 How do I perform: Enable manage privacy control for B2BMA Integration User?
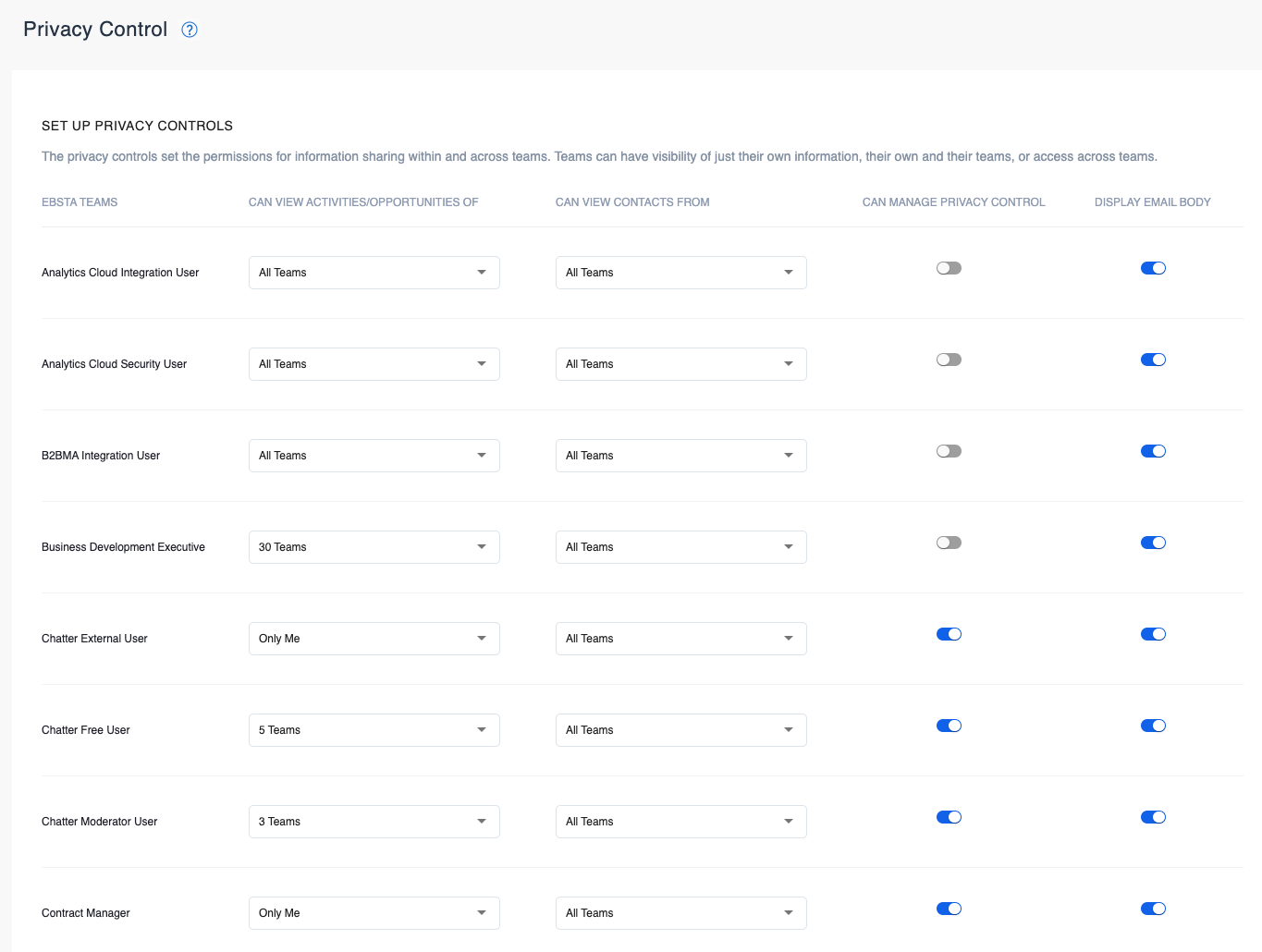pyautogui.click(x=949, y=451)
